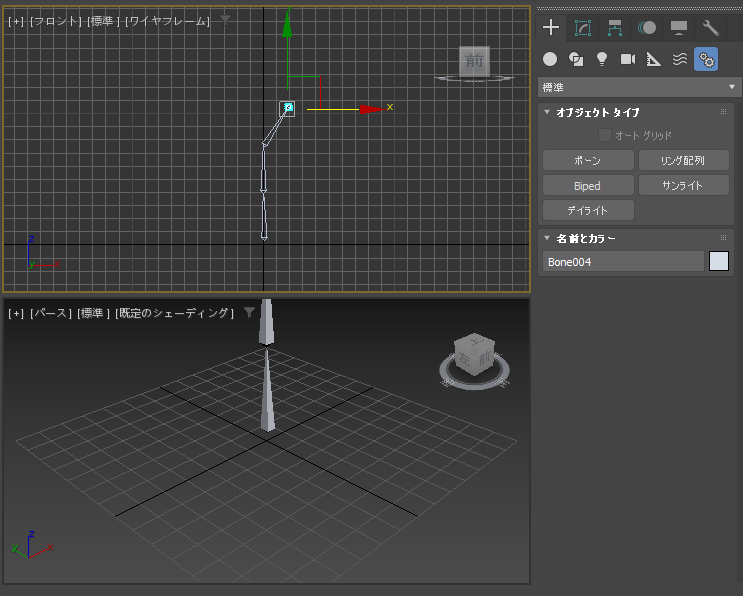Open the [パース] viewport view menu
The width and height of the screenshot is (743, 596).
[x=51, y=313]
